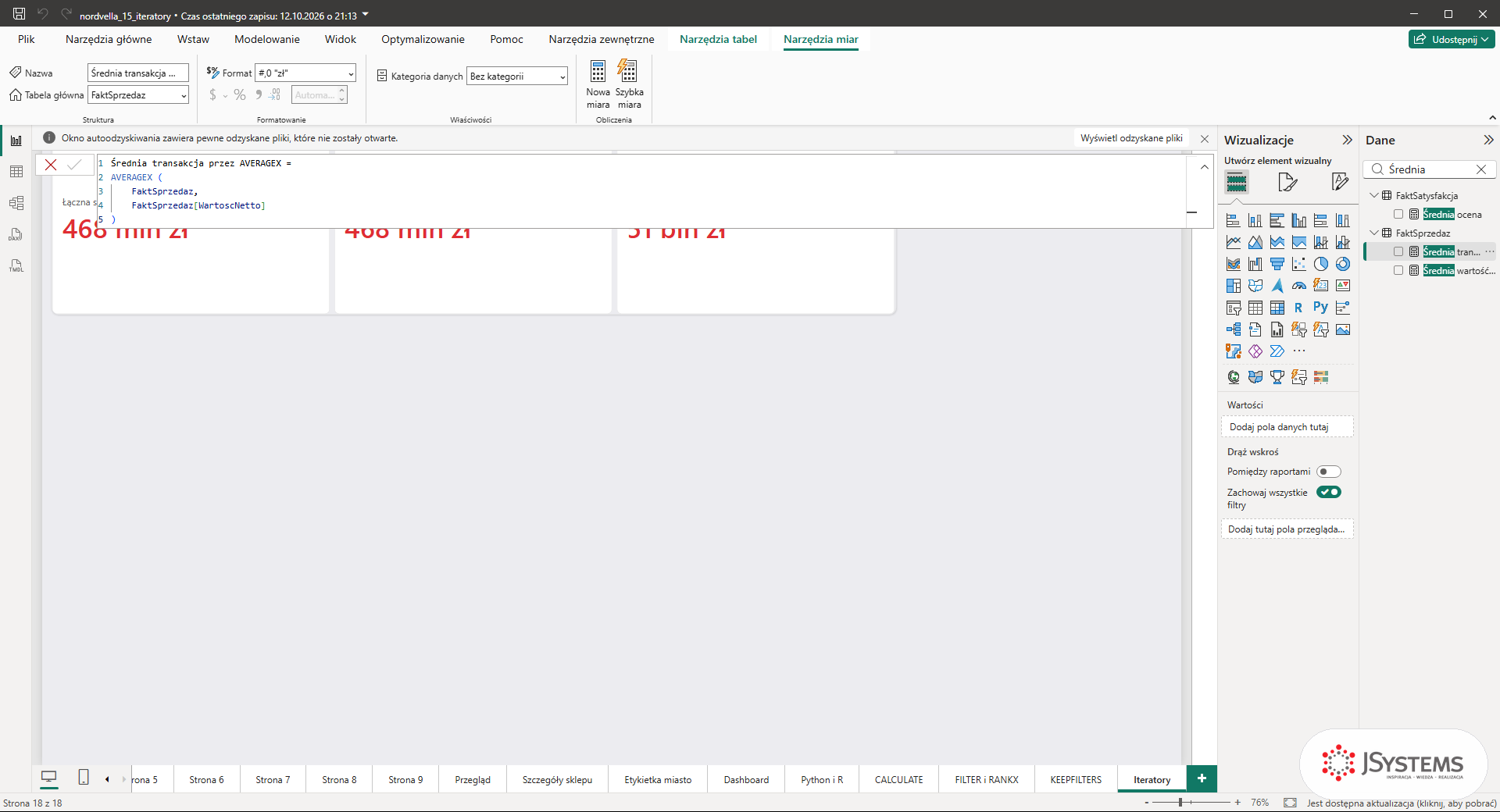Click Wyświetl odzyskane pliki button

pyautogui.click(x=1131, y=138)
